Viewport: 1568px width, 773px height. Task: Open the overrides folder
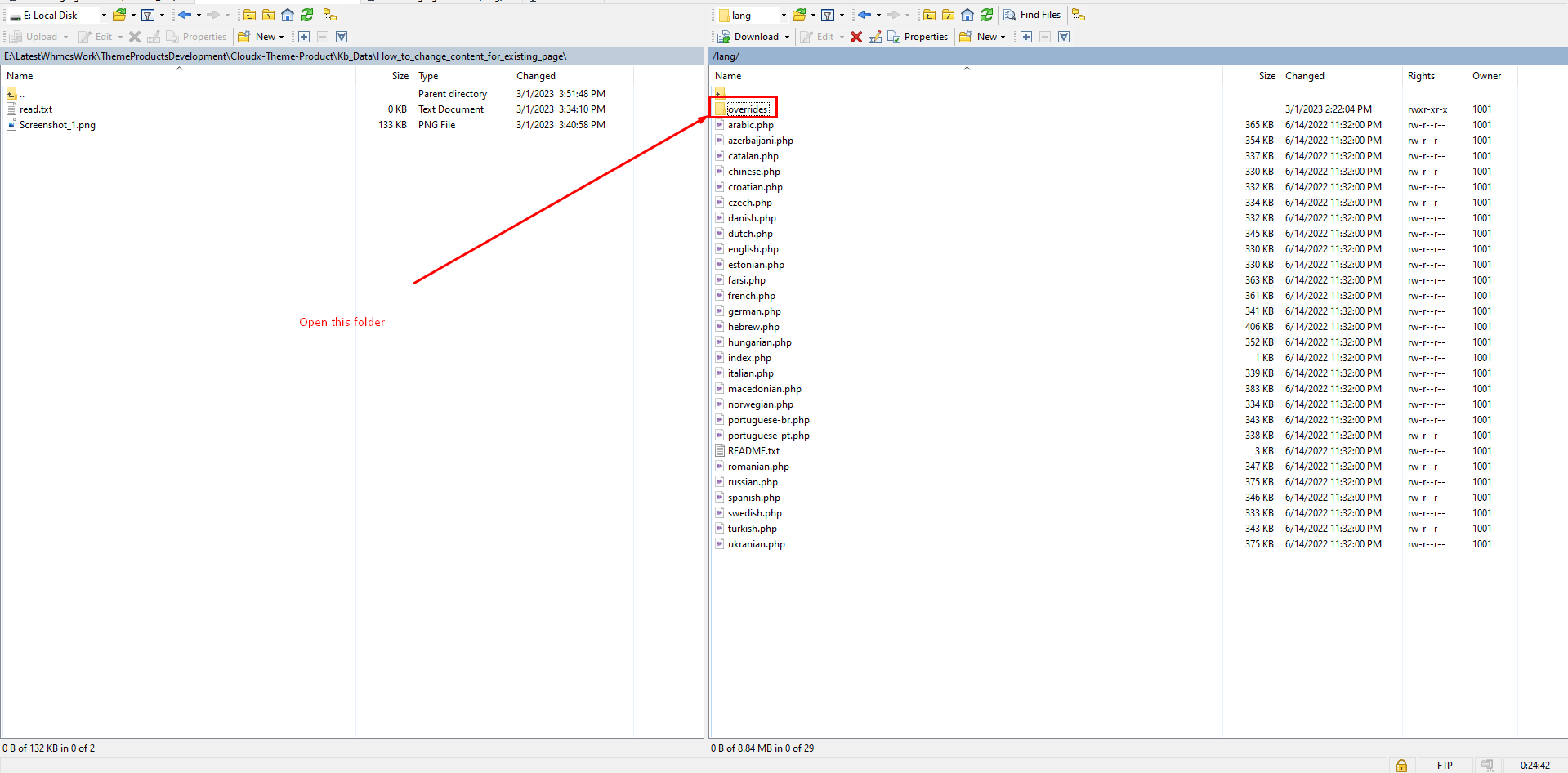(747, 109)
